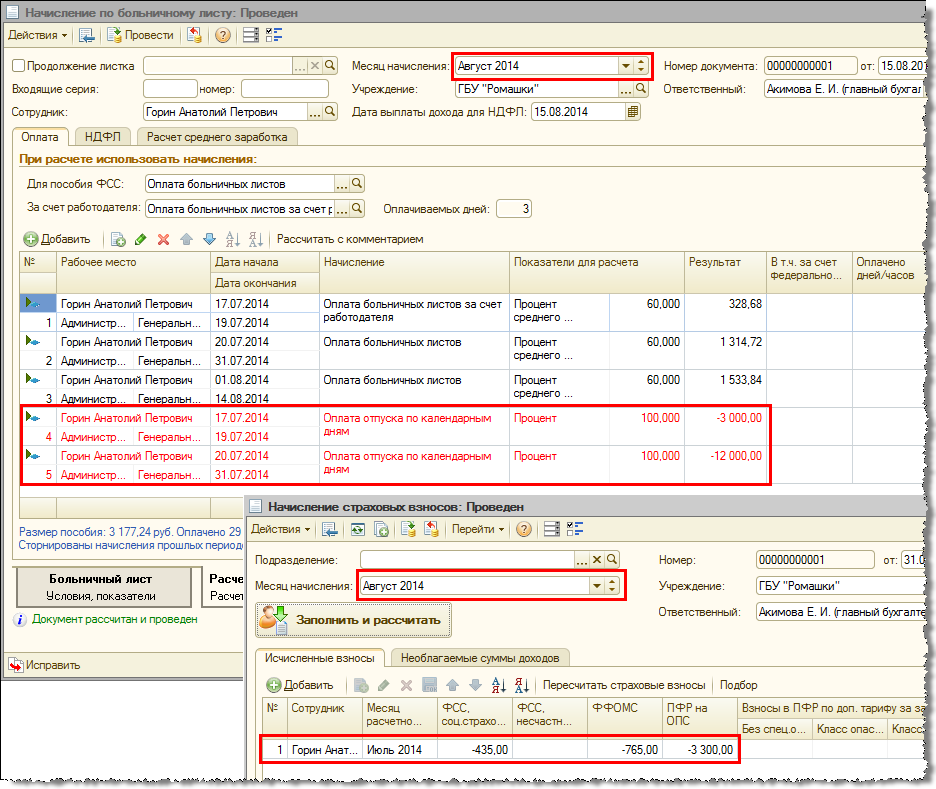Open calendar icon for Дата выплаты дохода
The image size is (936, 789).
click(632, 112)
